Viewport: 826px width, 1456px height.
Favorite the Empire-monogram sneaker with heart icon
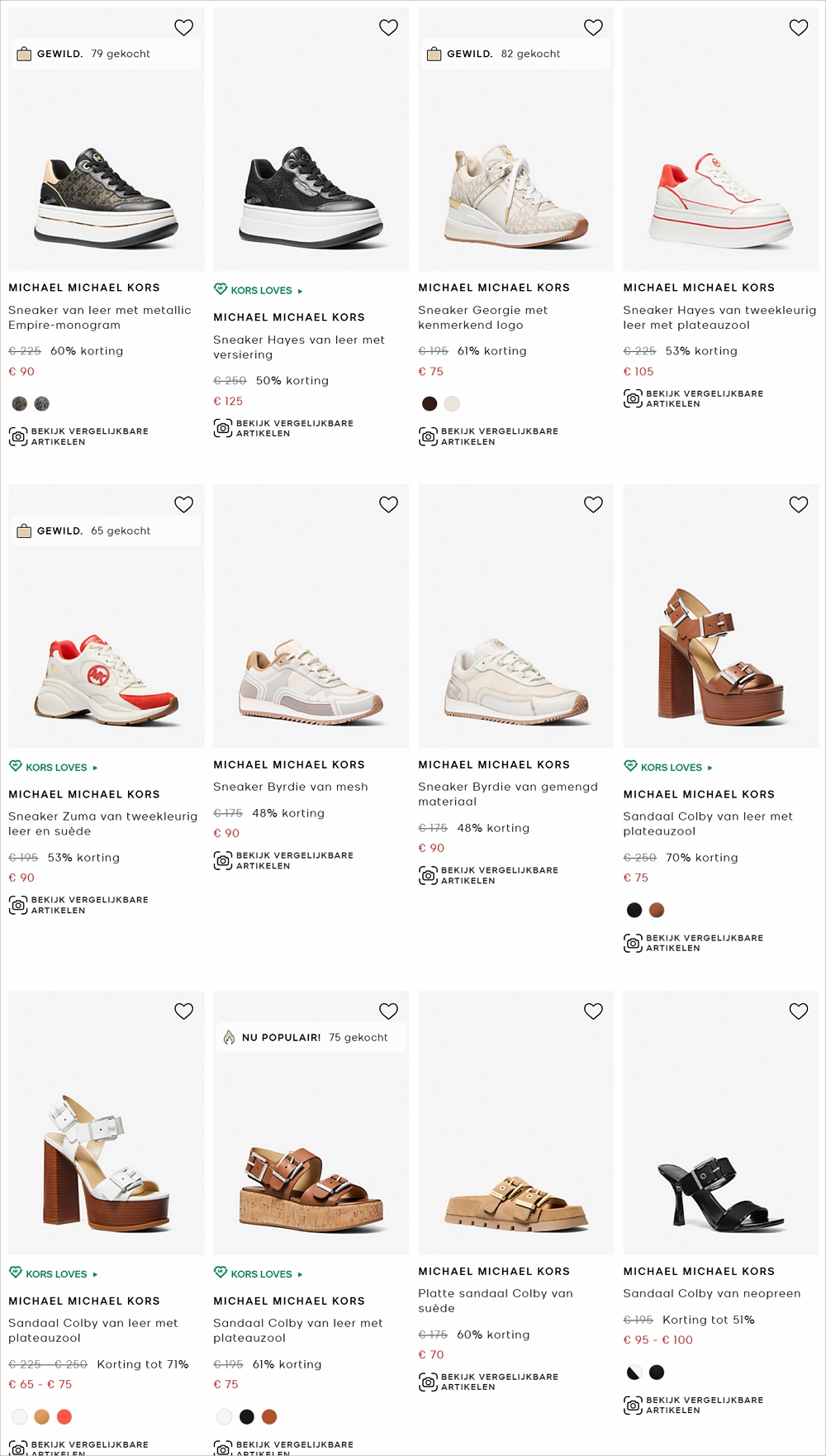pyautogui.click(x=183, y=27)
